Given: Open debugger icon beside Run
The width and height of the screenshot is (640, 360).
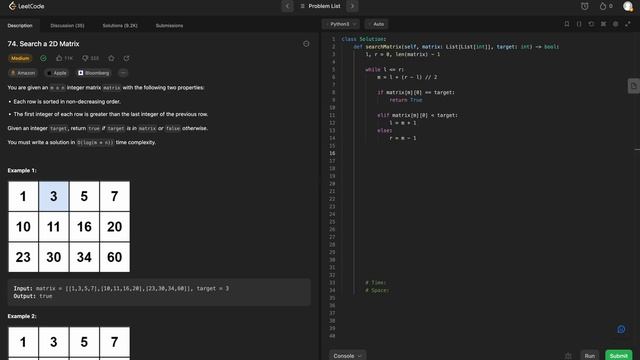Looking at the screenshot, I should [568, 356].
